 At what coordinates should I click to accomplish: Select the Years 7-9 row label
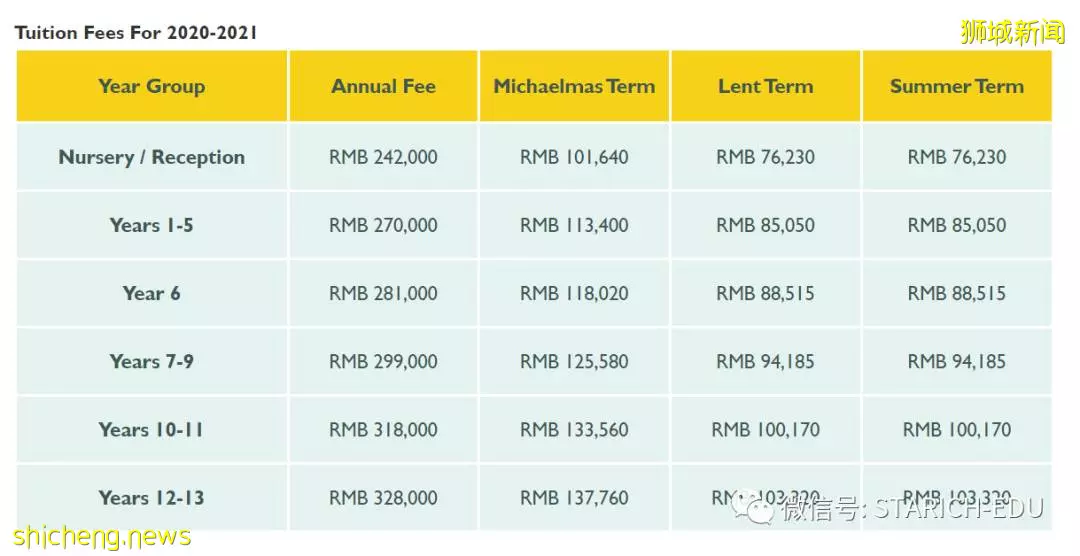tap(152, 362)
